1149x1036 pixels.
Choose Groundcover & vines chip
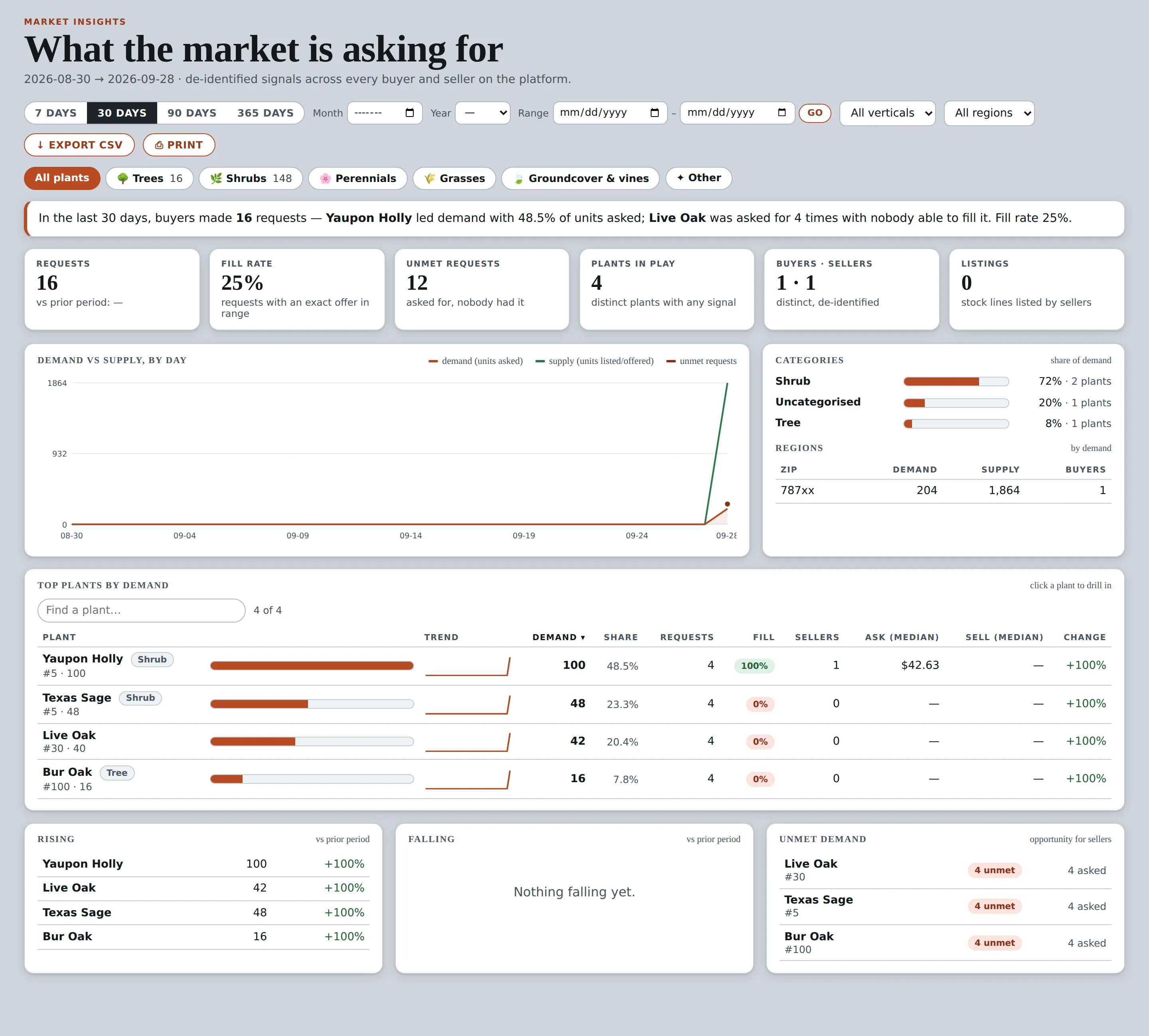tap(580, 178)
